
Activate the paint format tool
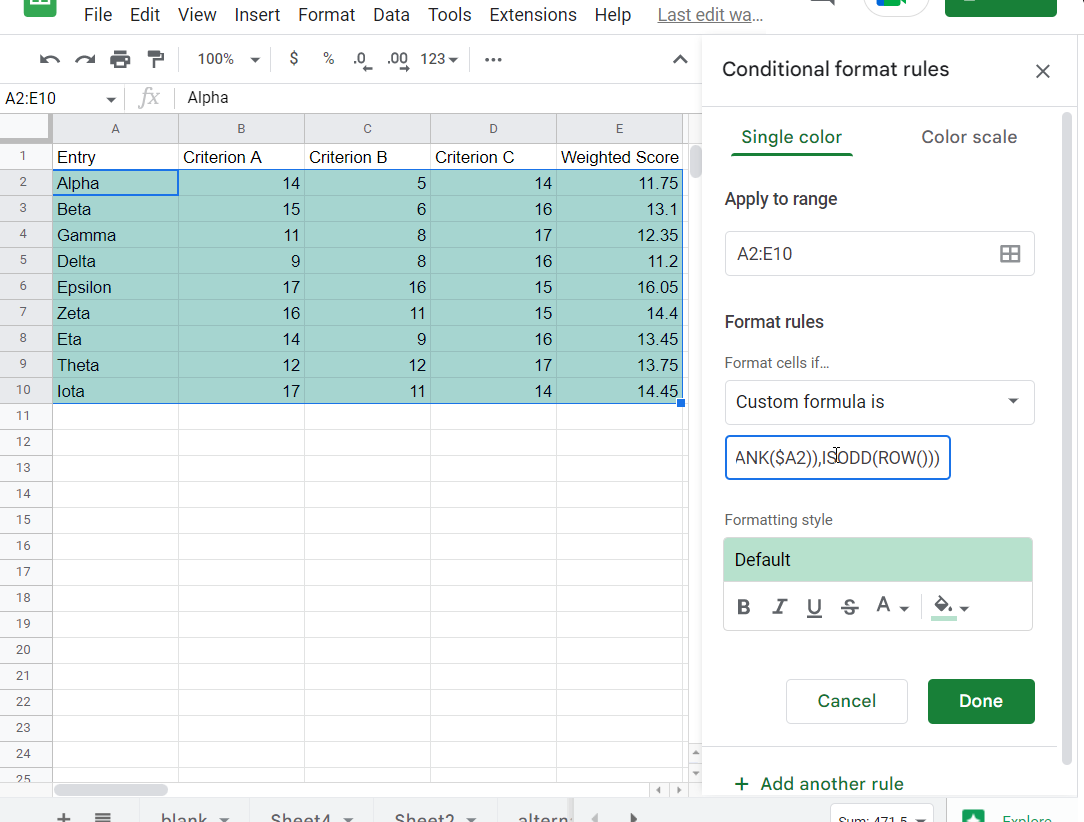coord(156,59)
